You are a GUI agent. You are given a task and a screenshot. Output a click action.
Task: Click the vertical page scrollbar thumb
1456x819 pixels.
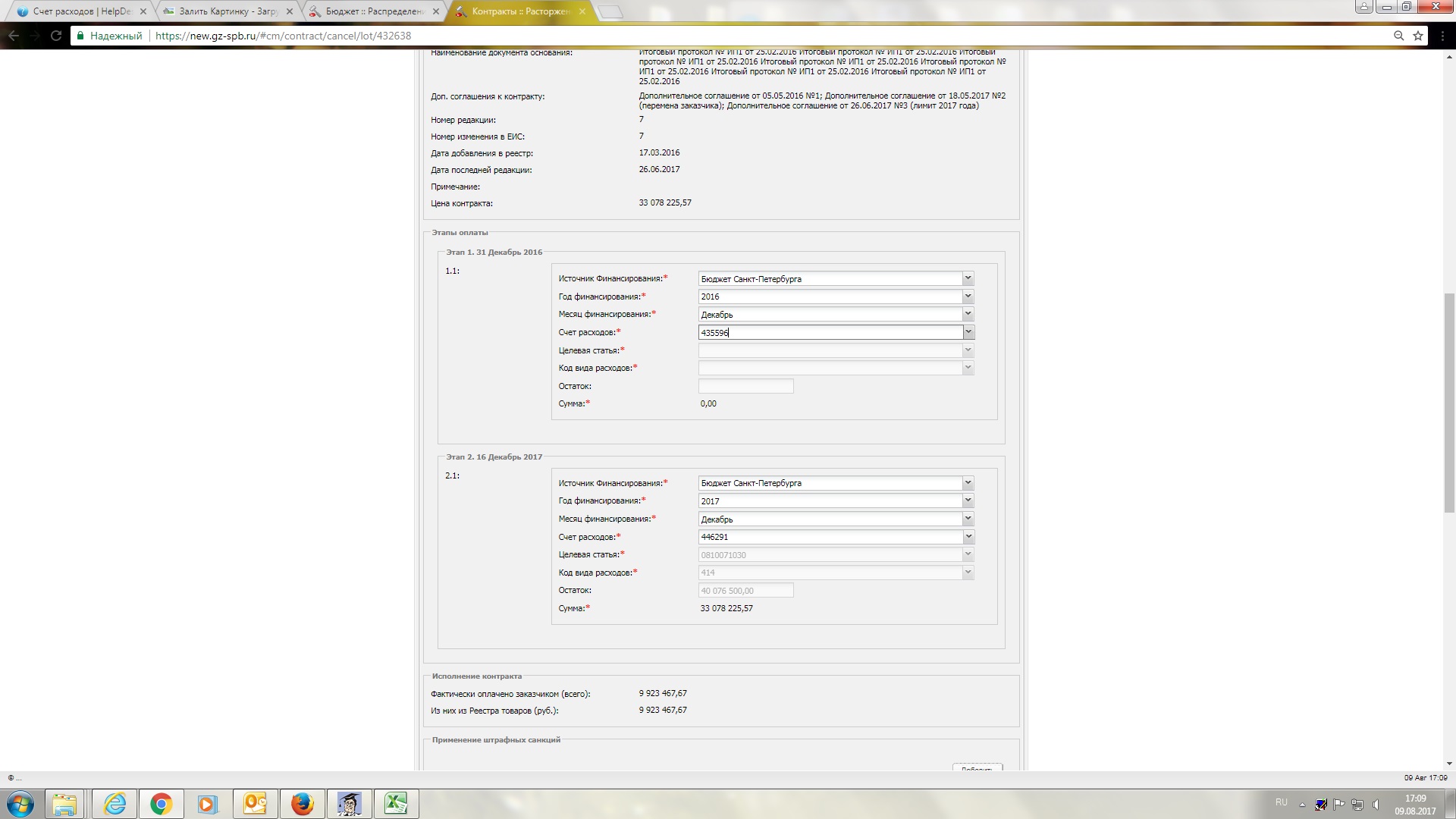pos(1449,402)
